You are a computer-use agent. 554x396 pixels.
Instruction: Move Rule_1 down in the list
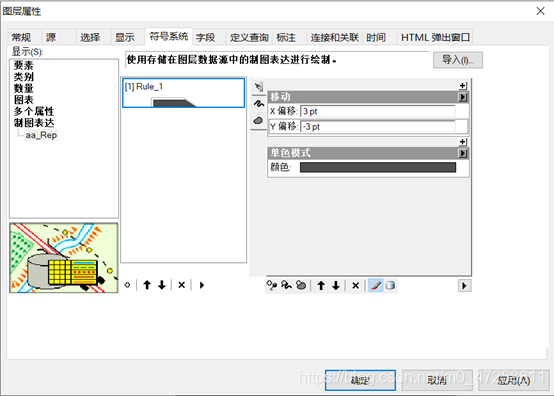click(x=162, y=285)
